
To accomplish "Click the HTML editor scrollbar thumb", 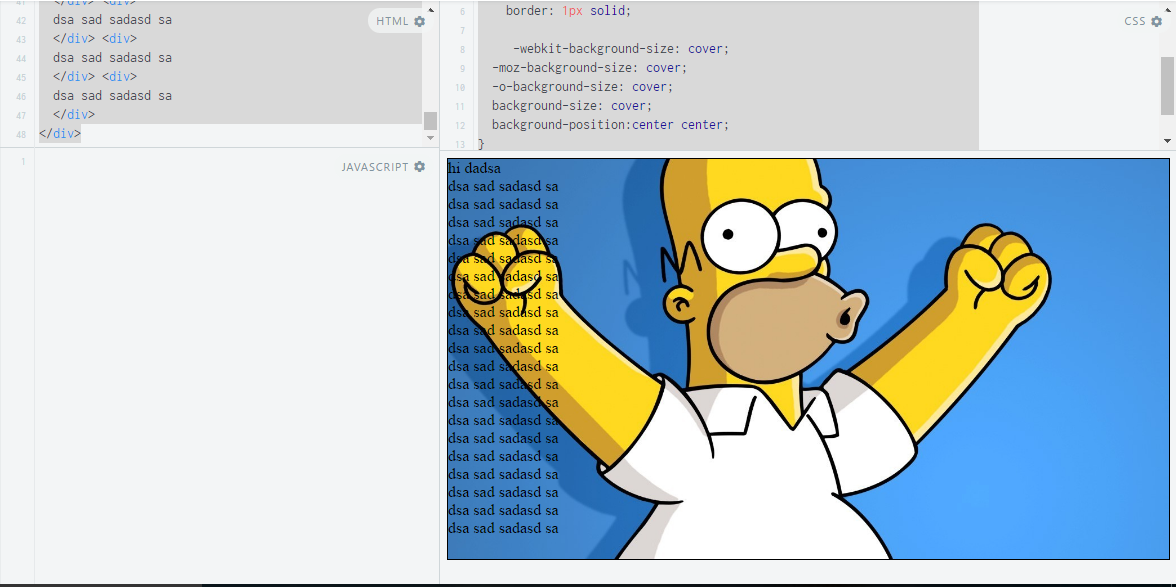I will [430, 121].
